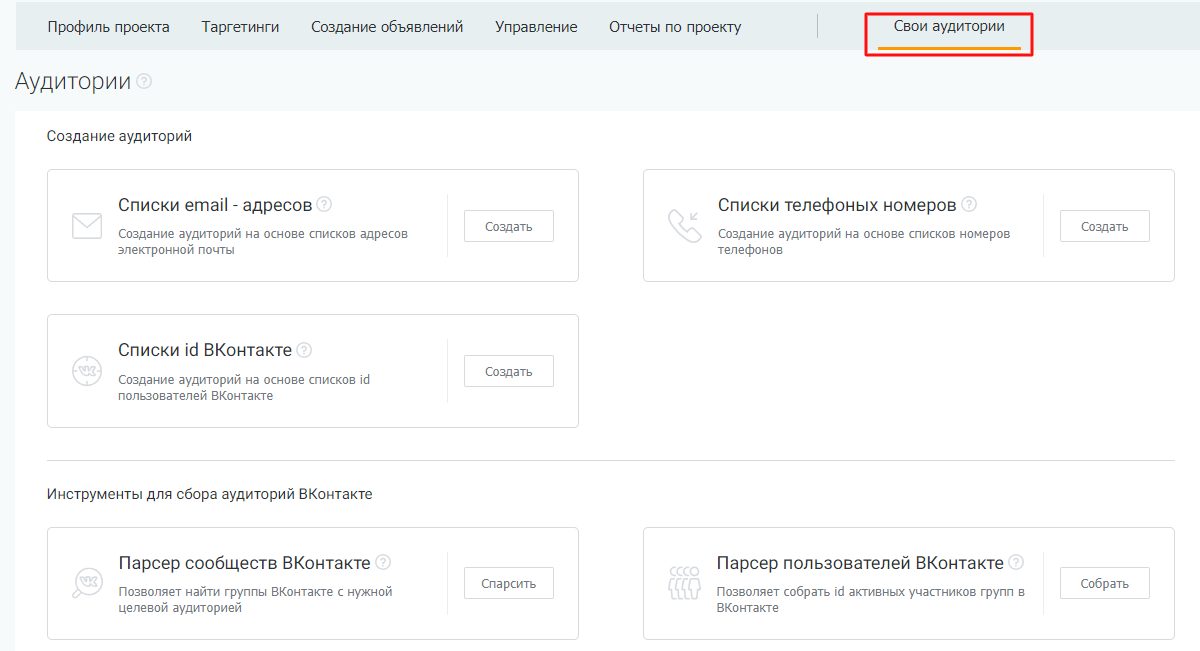This screenshot has height=651, width=1200.
Task: Click Создать for email address lists
Action: coord(509,226)
